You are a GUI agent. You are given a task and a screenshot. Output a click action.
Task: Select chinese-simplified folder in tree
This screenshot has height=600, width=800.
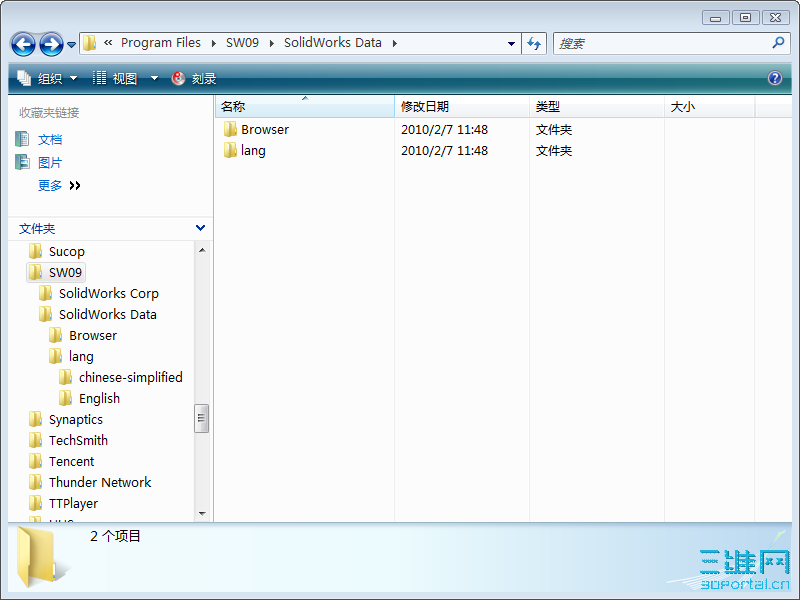click(x=131, y=378)
